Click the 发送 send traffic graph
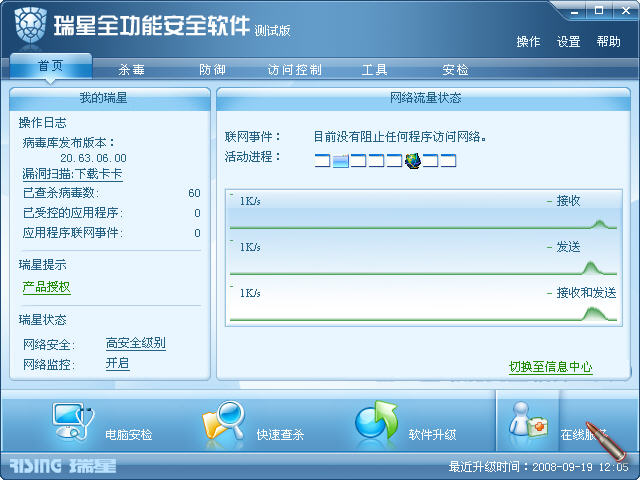640x480 pixels. click(424, 258)
